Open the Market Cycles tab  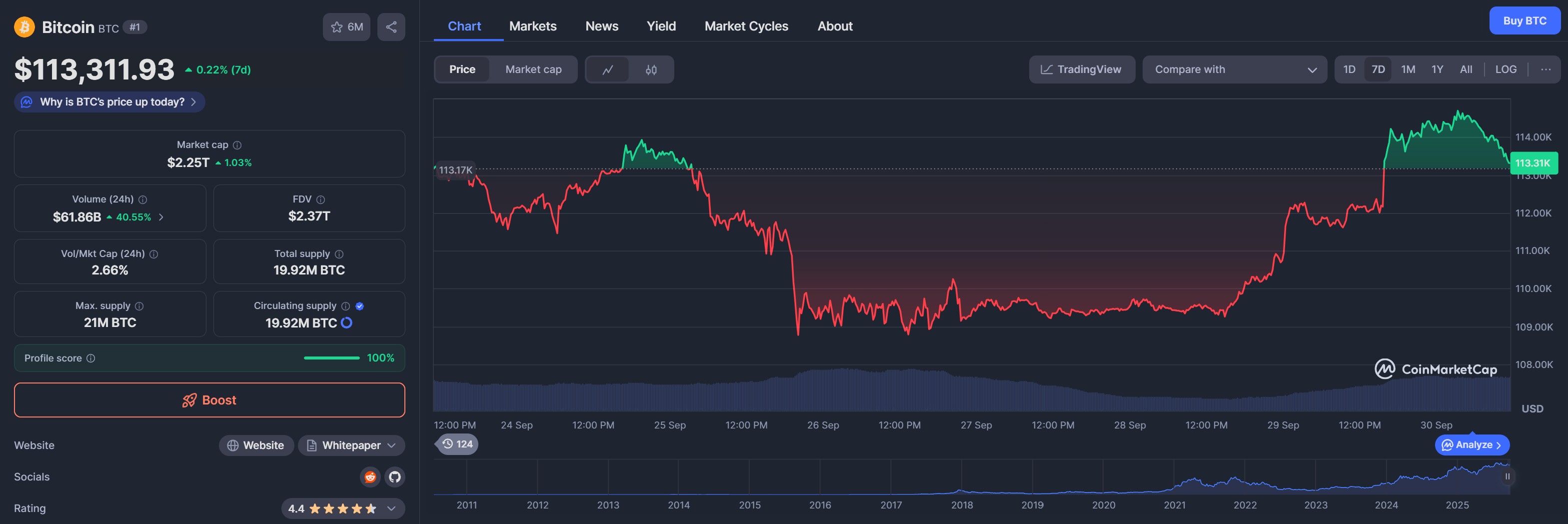click(746, 26)
